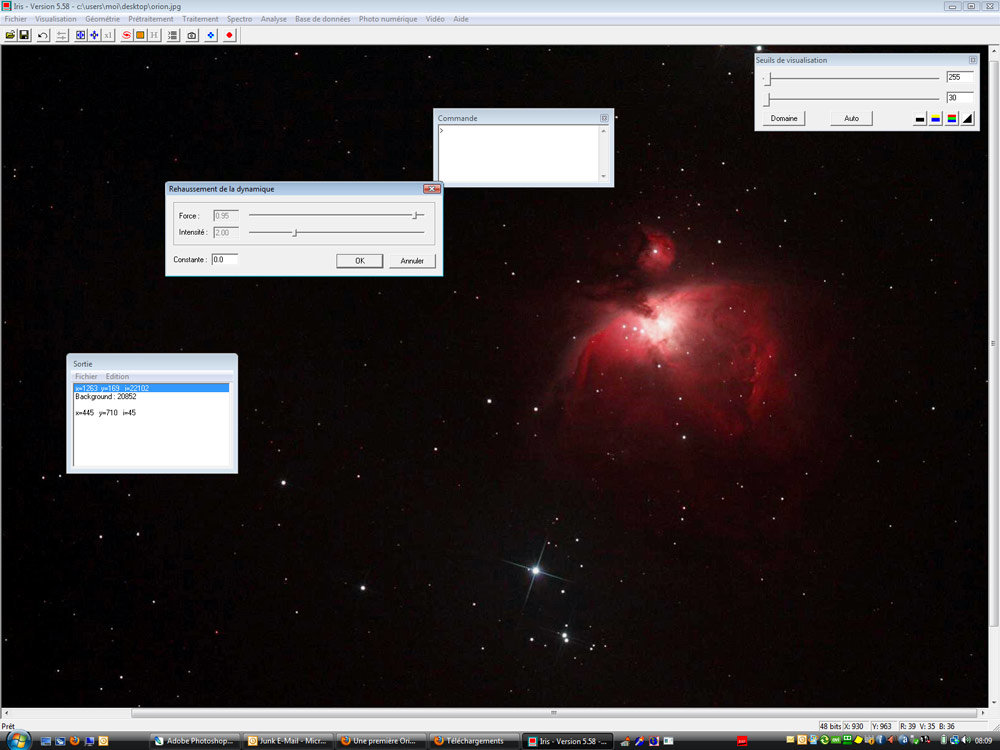Click the Commande window scroll down arrow

603,176
